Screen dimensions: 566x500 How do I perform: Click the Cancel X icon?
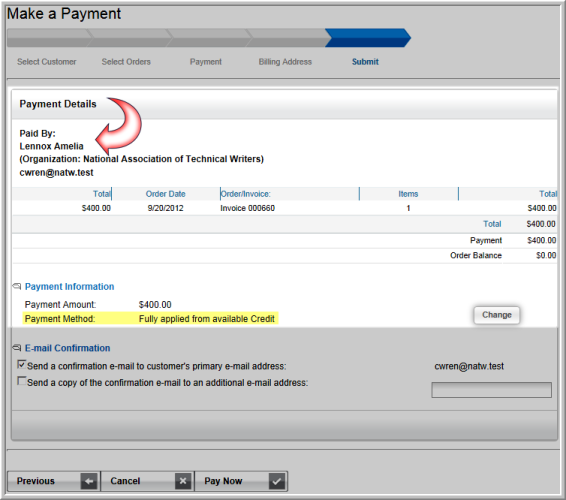click(183, 481)
